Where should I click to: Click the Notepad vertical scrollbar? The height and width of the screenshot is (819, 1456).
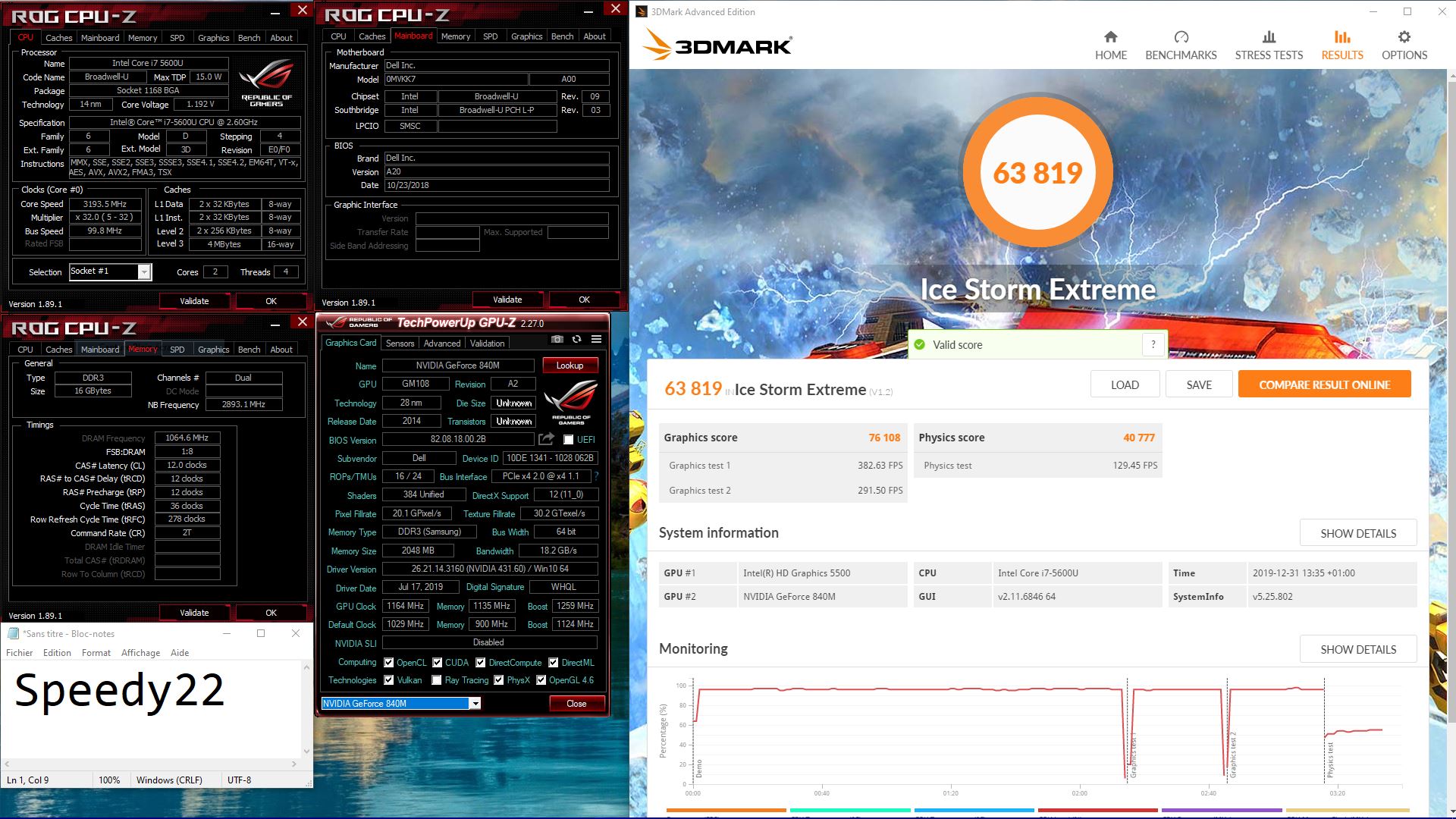pyautogui.click(x=306, y=708)
